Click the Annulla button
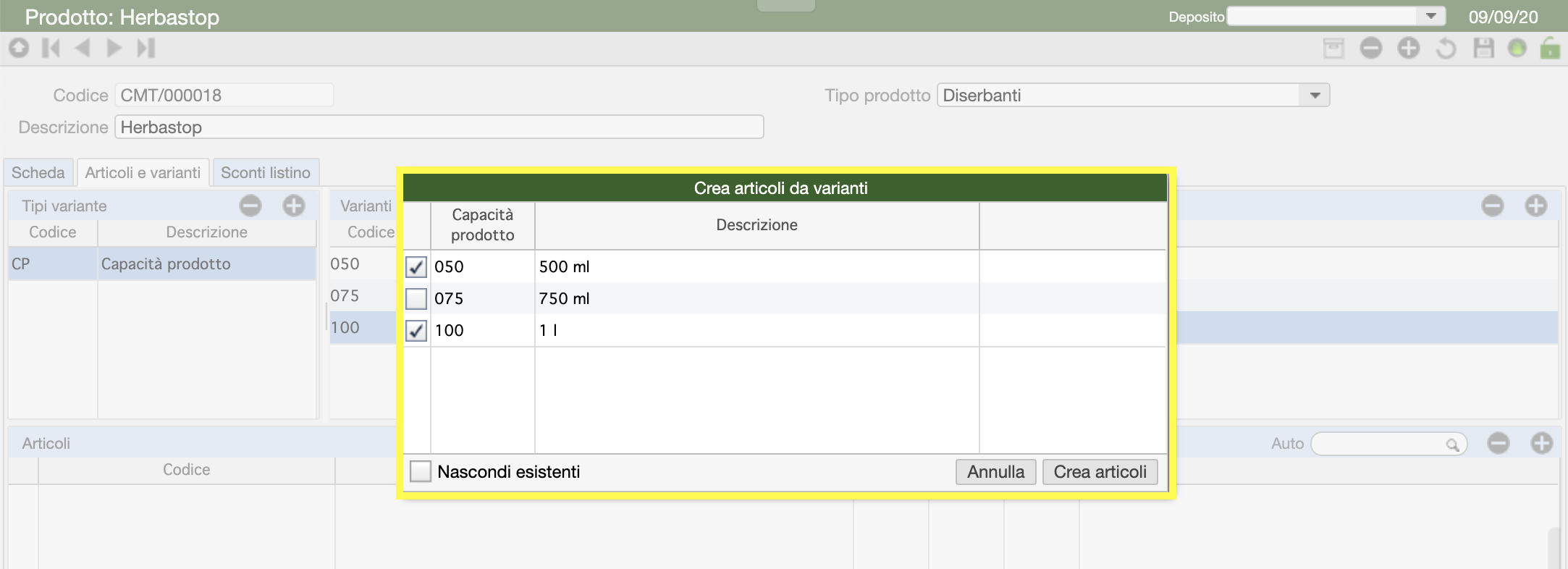 tap(996, 472)
